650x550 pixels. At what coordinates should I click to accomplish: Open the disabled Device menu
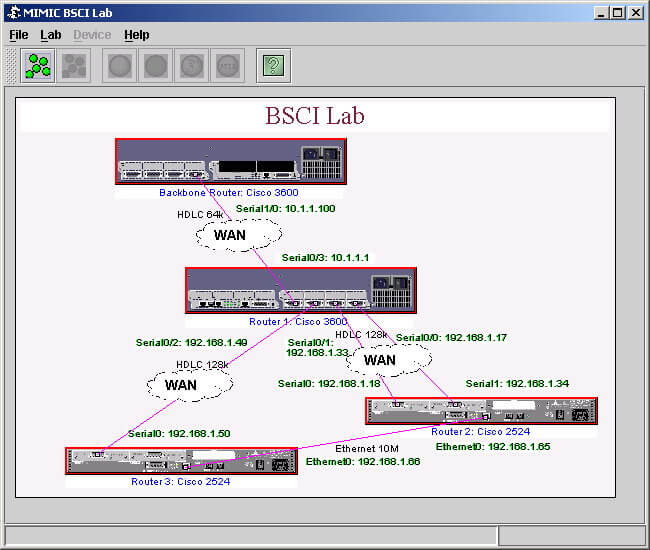92,35
